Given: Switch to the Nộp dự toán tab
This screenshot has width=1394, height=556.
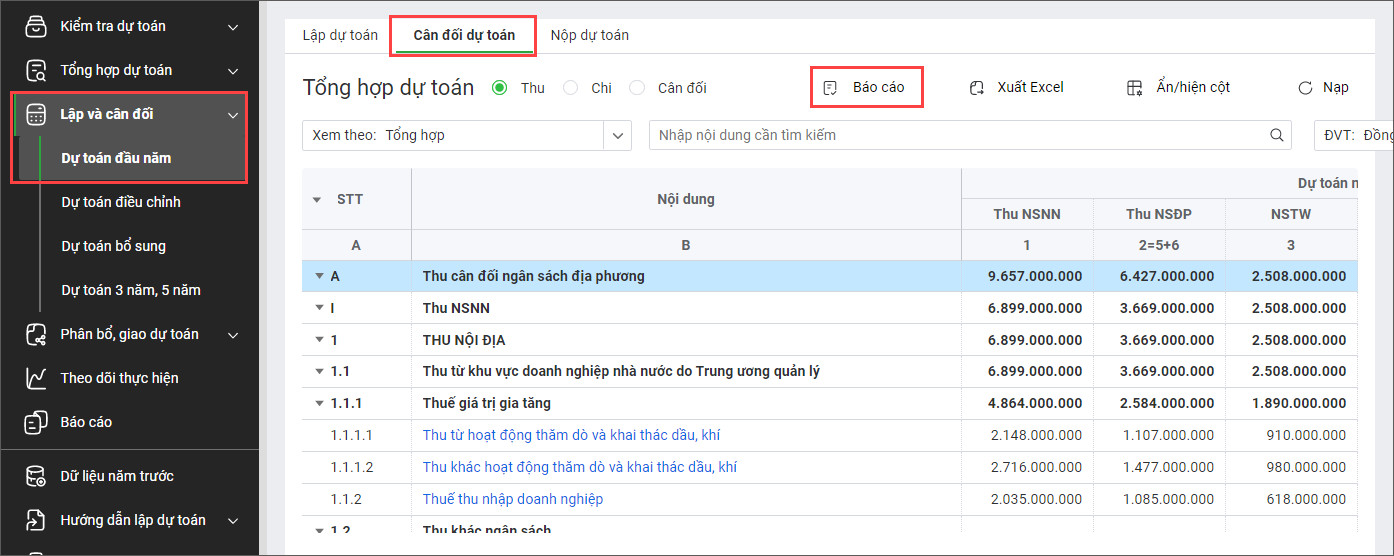Looking at the screenshot, I should pos(589,35).
